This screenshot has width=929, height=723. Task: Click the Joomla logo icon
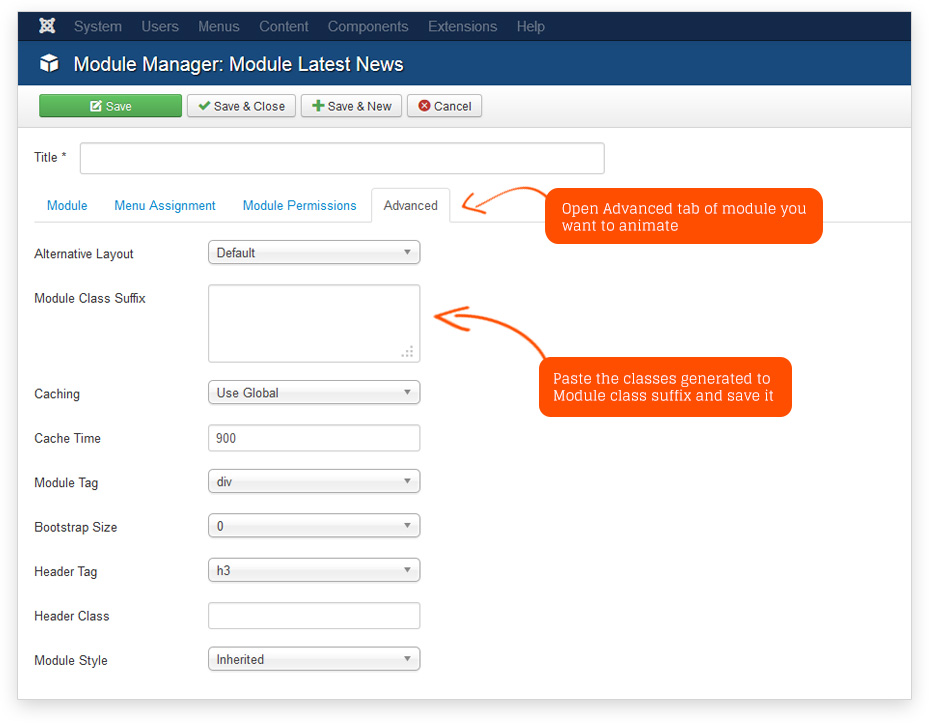coord(45,26)
